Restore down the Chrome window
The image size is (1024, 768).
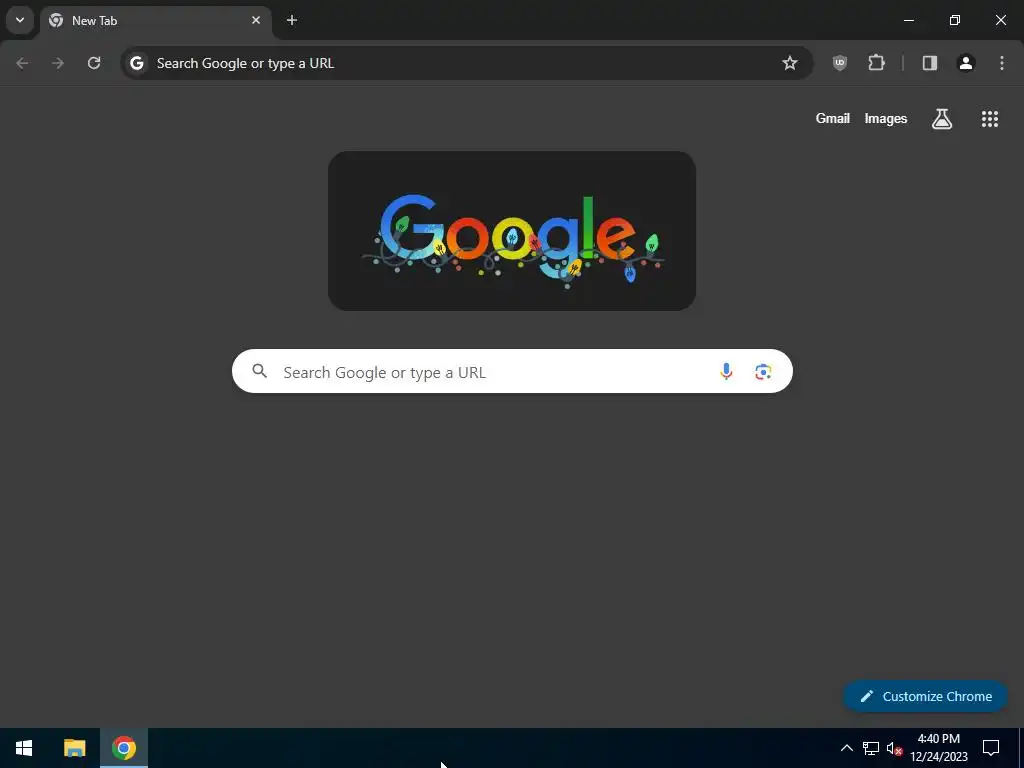coord(955,20)
